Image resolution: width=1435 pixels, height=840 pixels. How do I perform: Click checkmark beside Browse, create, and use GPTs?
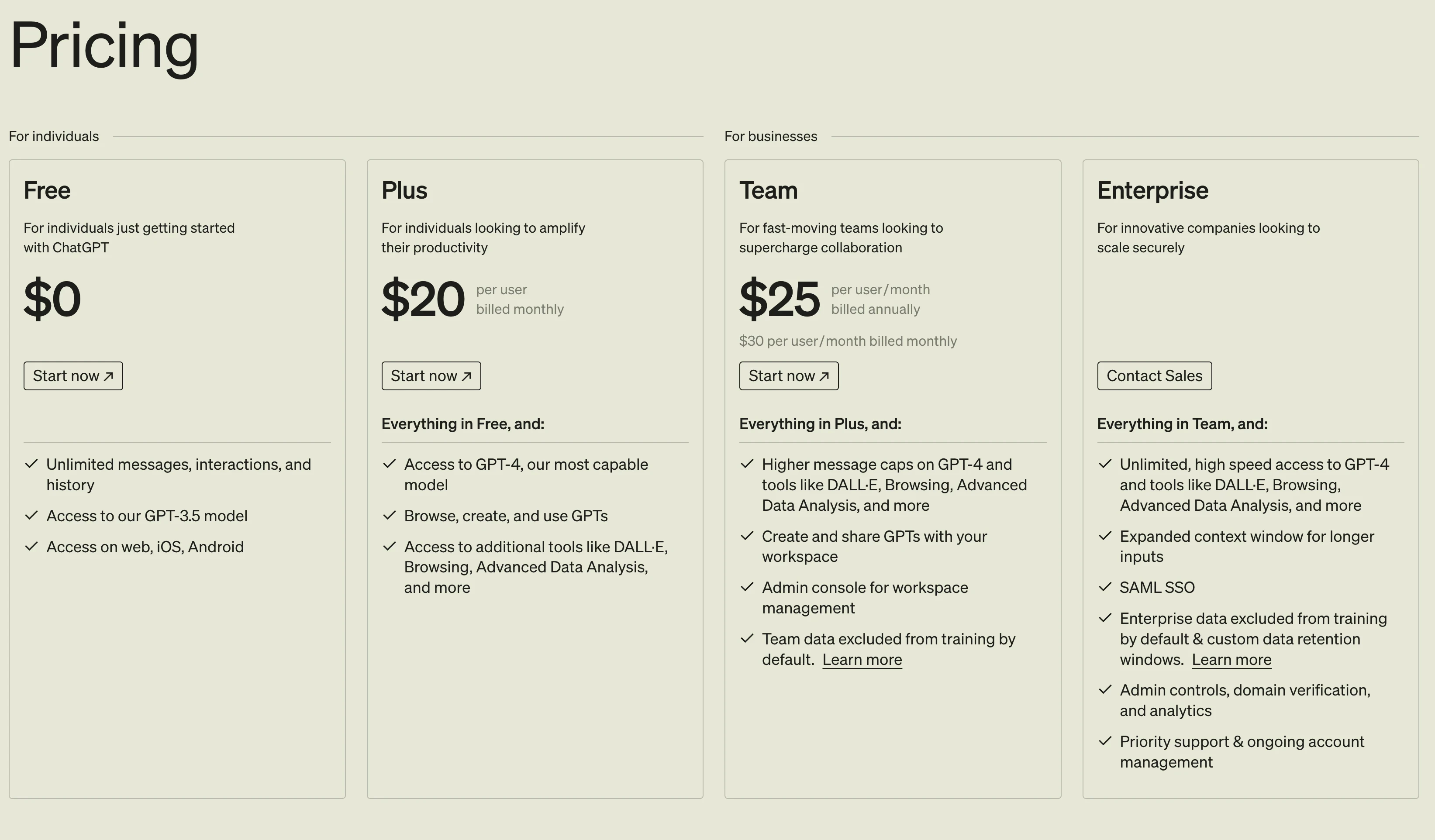(390, 515)
